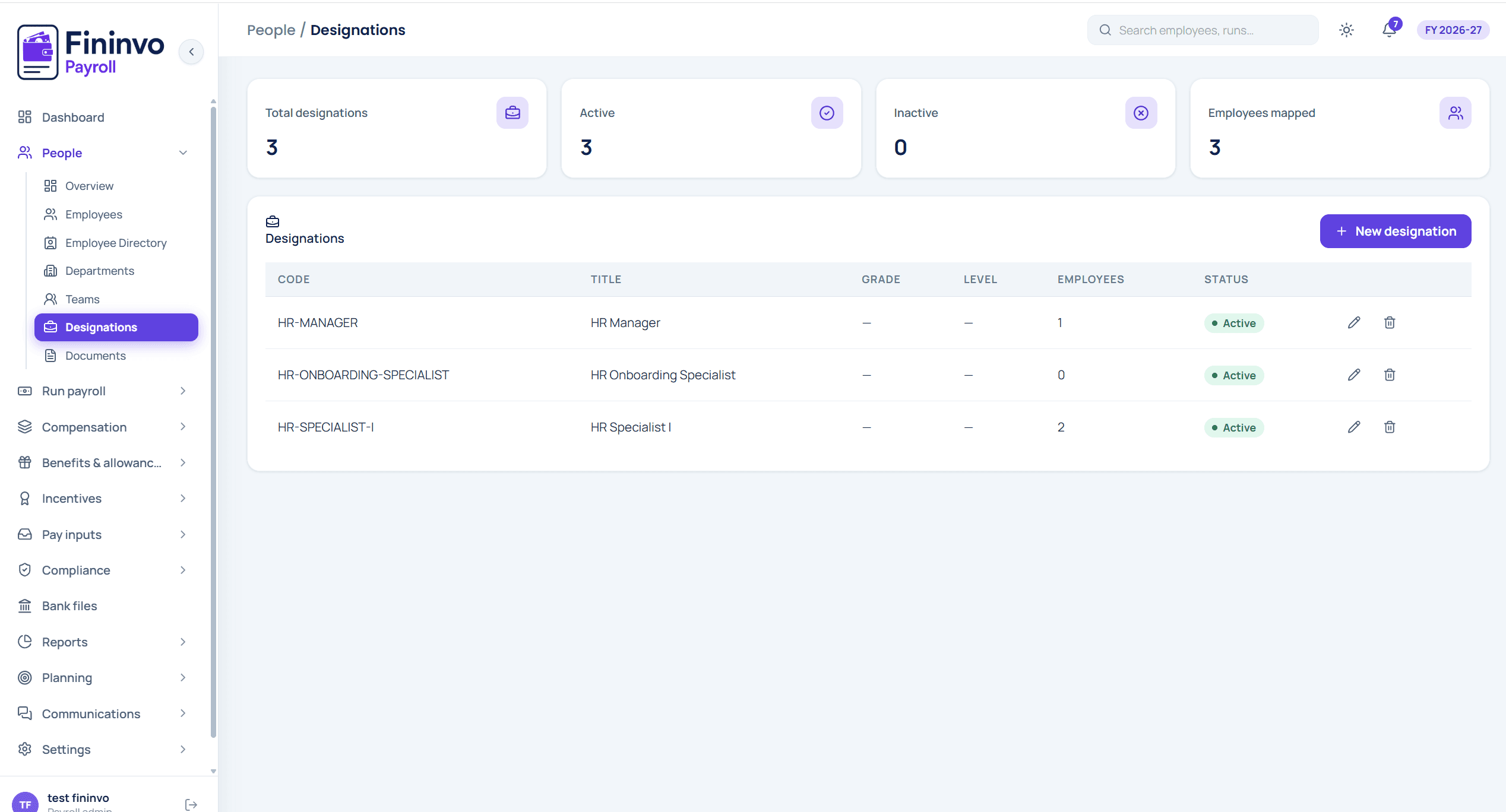Open People Overview page
Image resolution: width=1506 pixels, height=812 pixels.
(116, 186)
